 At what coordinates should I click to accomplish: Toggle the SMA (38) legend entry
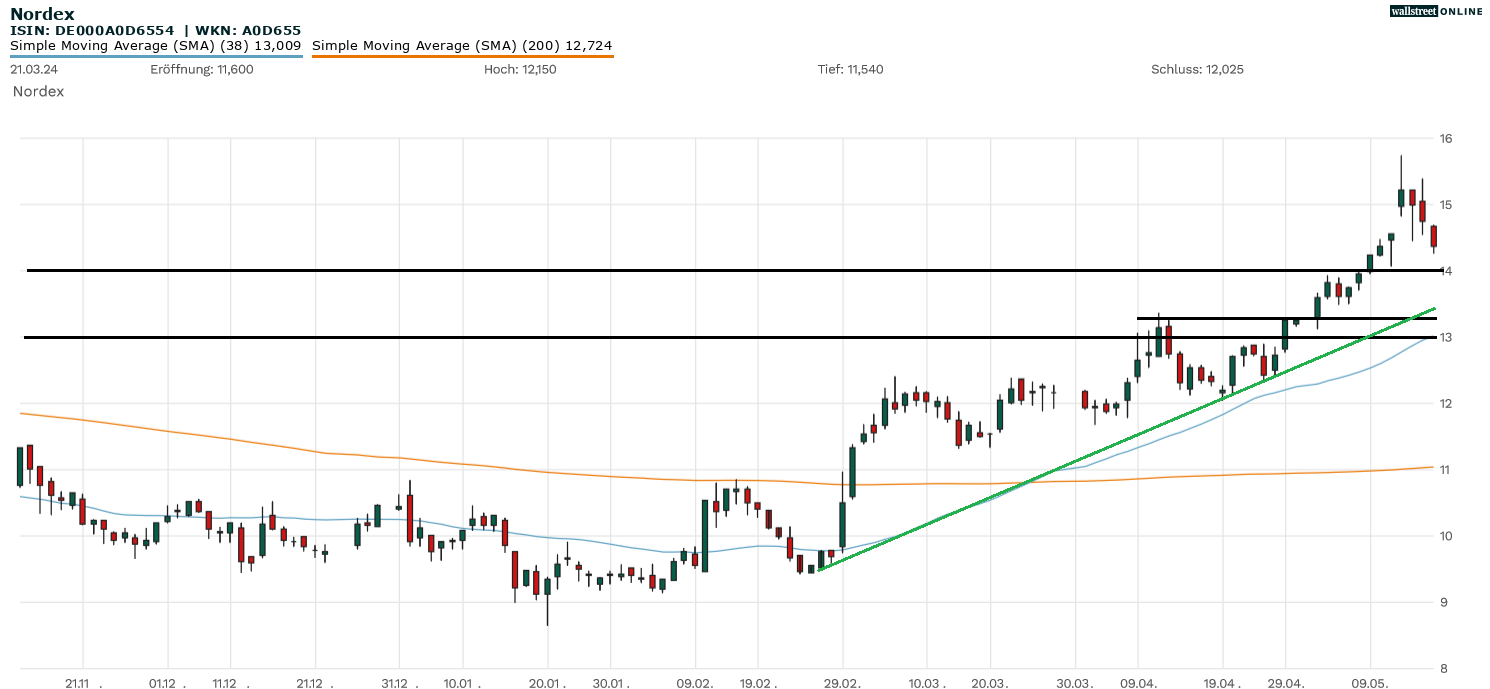coord(155,45)
